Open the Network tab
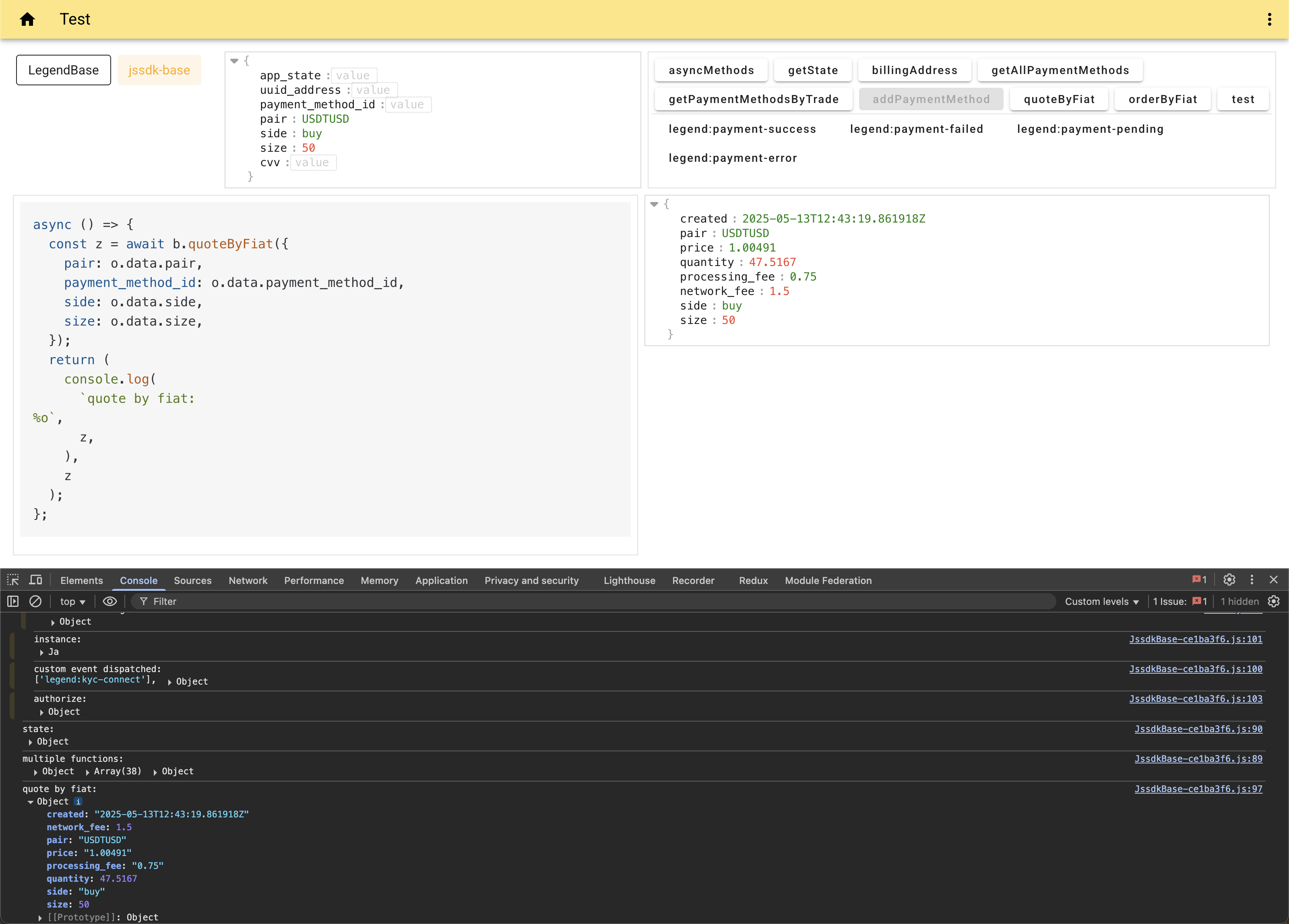 248,580
